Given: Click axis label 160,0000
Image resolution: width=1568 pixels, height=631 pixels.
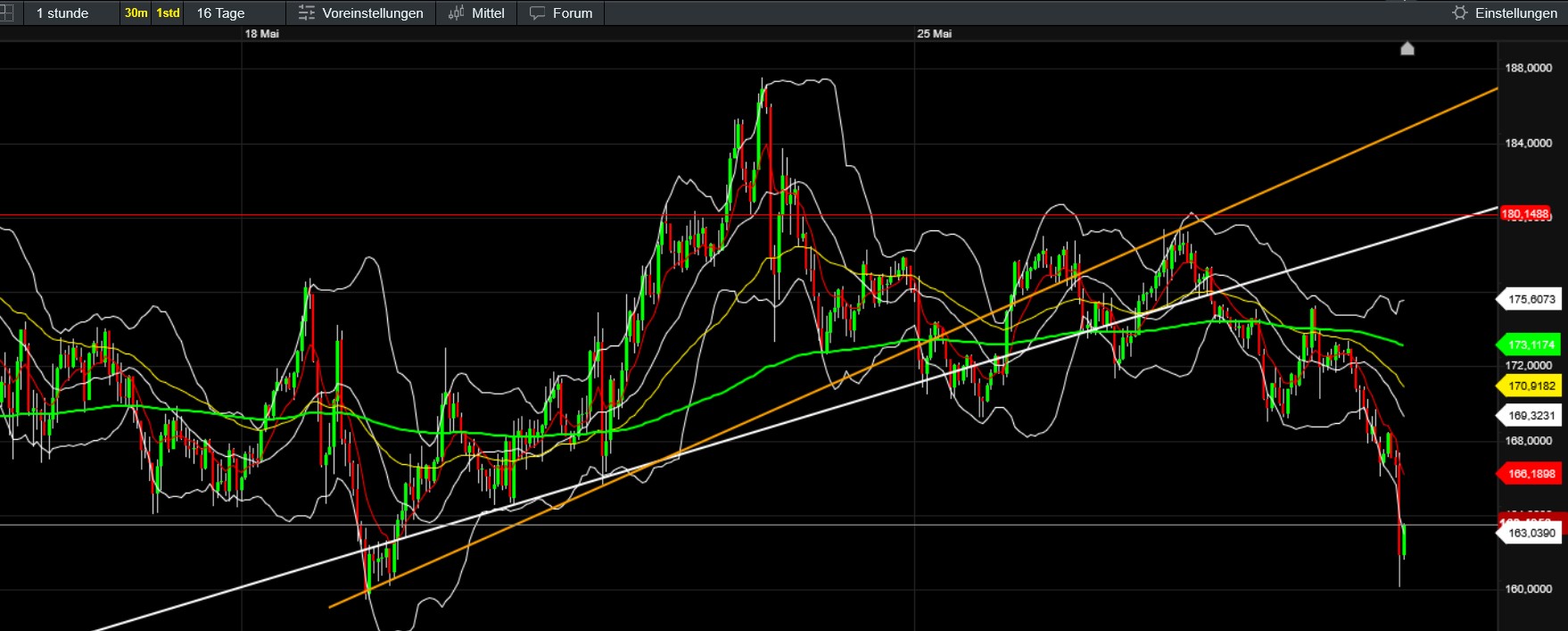Looking at the screenshot, I should pos(1529,589).
